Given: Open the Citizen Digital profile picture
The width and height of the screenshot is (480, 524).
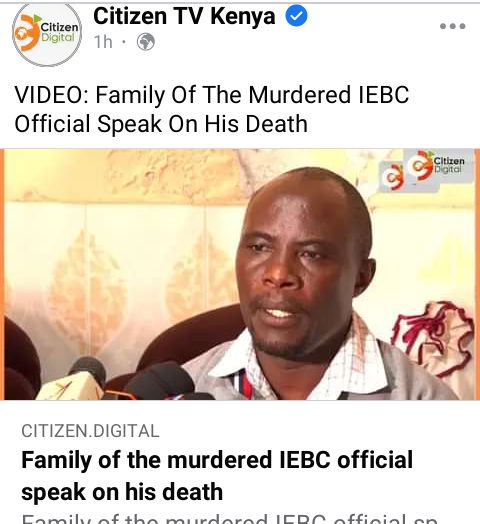Looking at the screenshot, I should pos(47,35).
